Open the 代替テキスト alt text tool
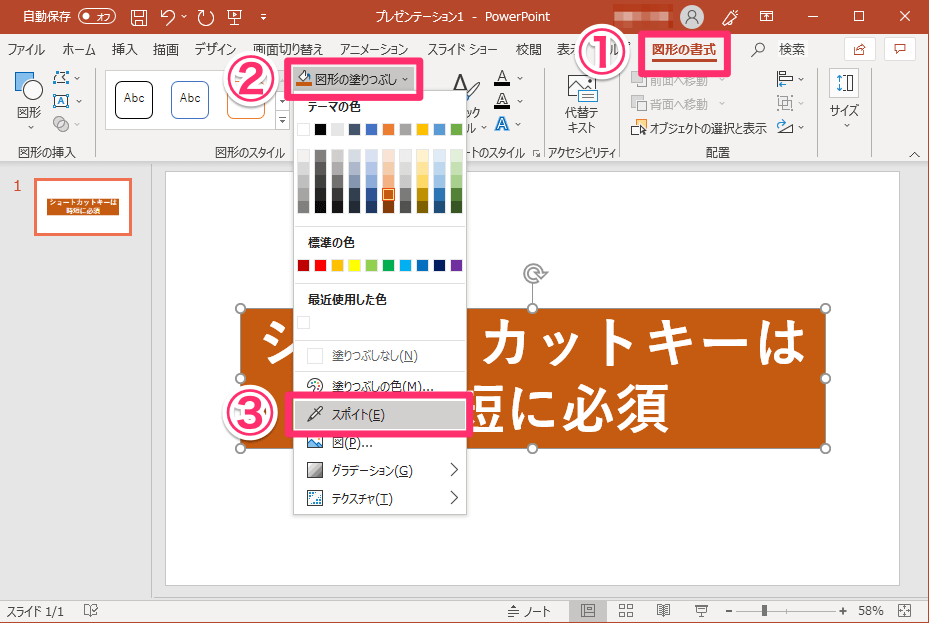The image size is (929, 623). coord(581,105)
